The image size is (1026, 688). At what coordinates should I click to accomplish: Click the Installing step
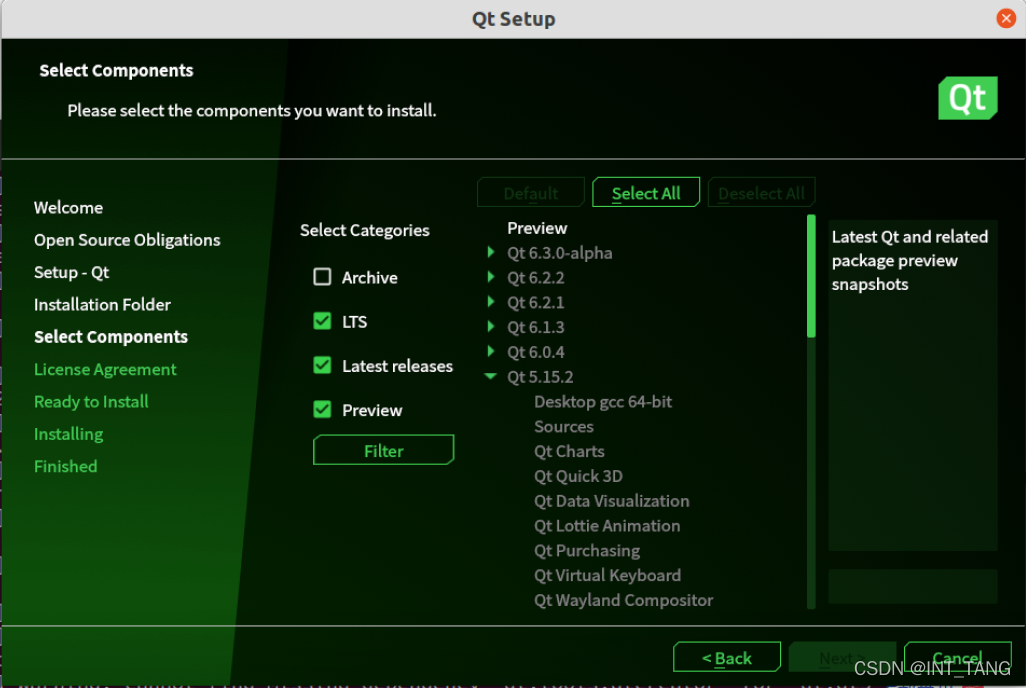68,433
